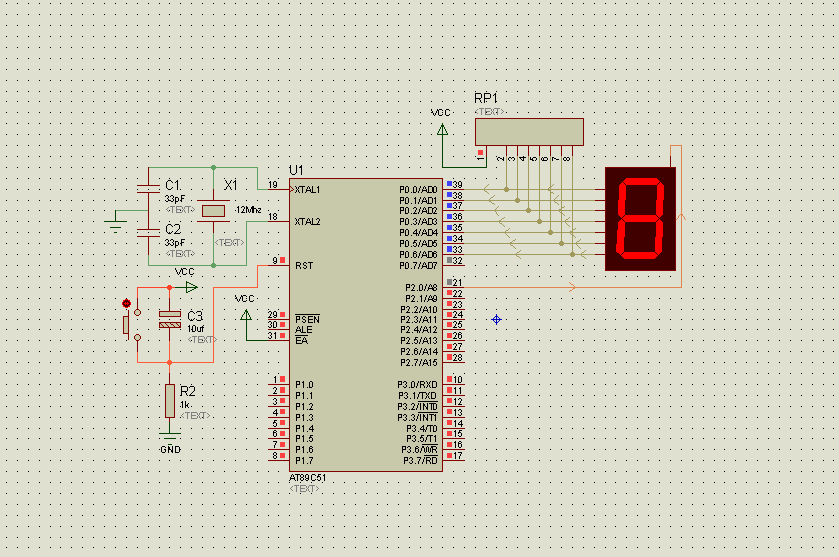Select the RP1 resistor pack body
This screenshot has height=557, width=839.
pyautogui.click(x=529, y=132)
